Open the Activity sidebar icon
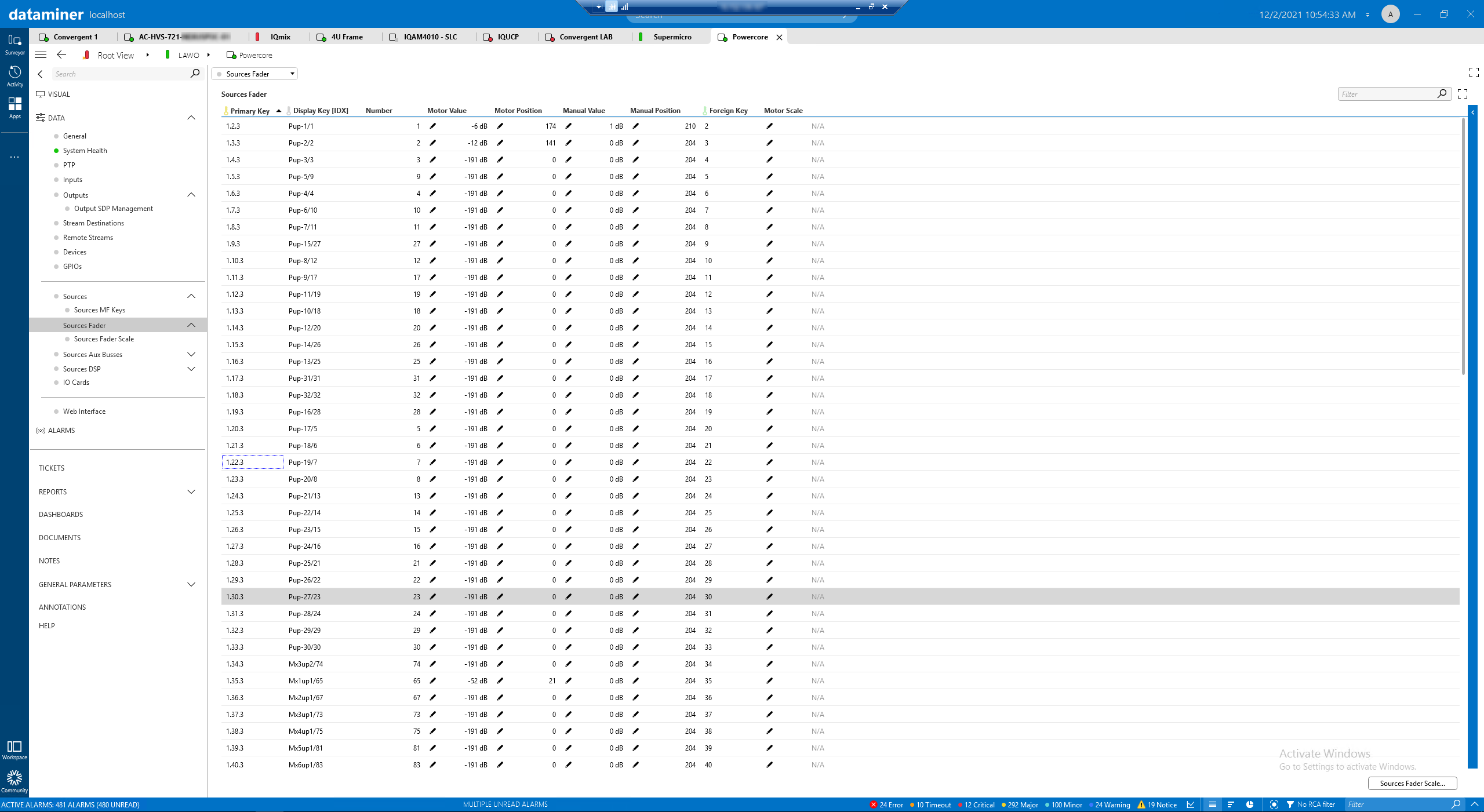Screen dimensions: 1484x812 click(14, 76)
